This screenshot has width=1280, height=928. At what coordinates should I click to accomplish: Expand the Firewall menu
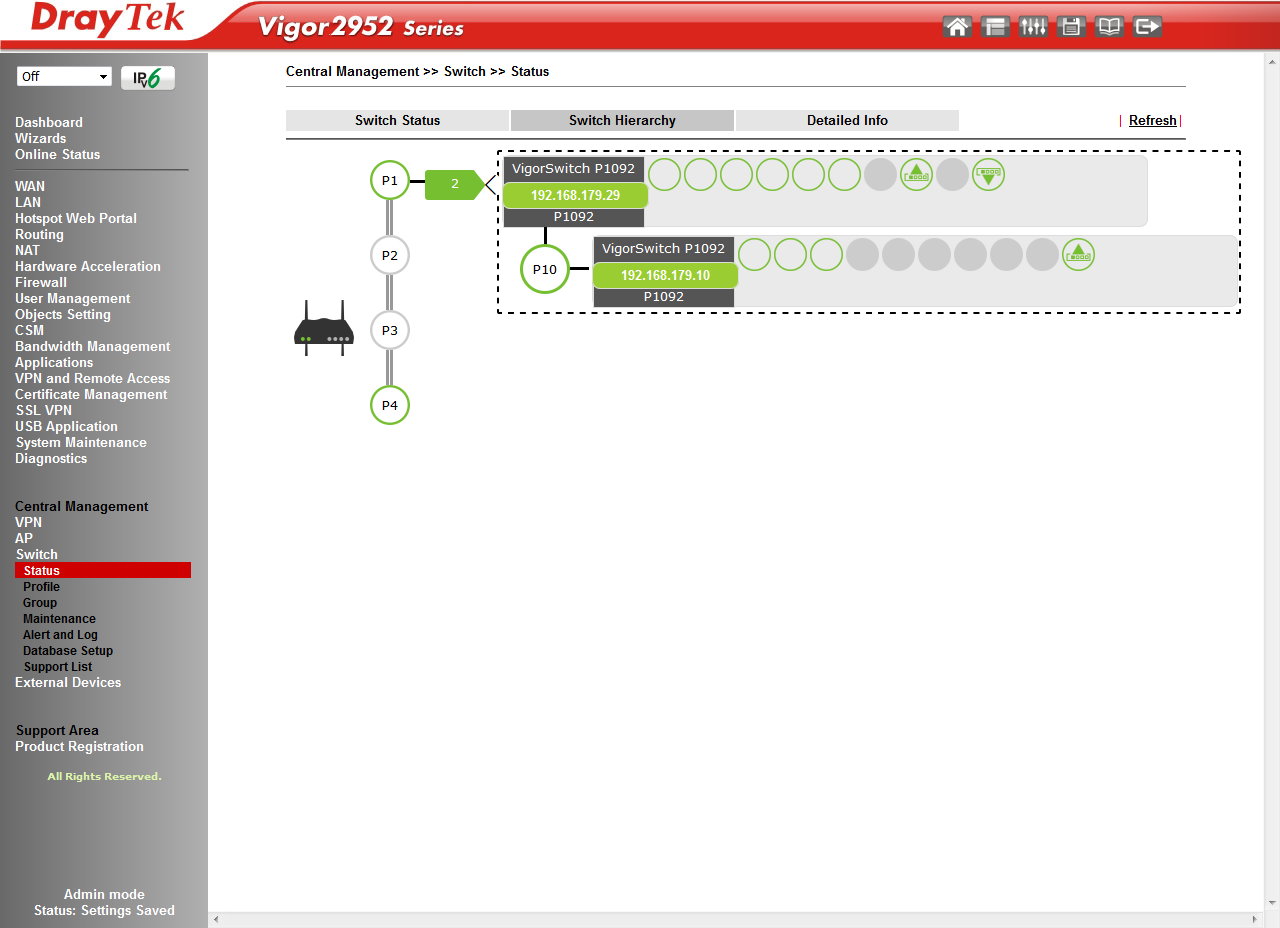(41, 282)
